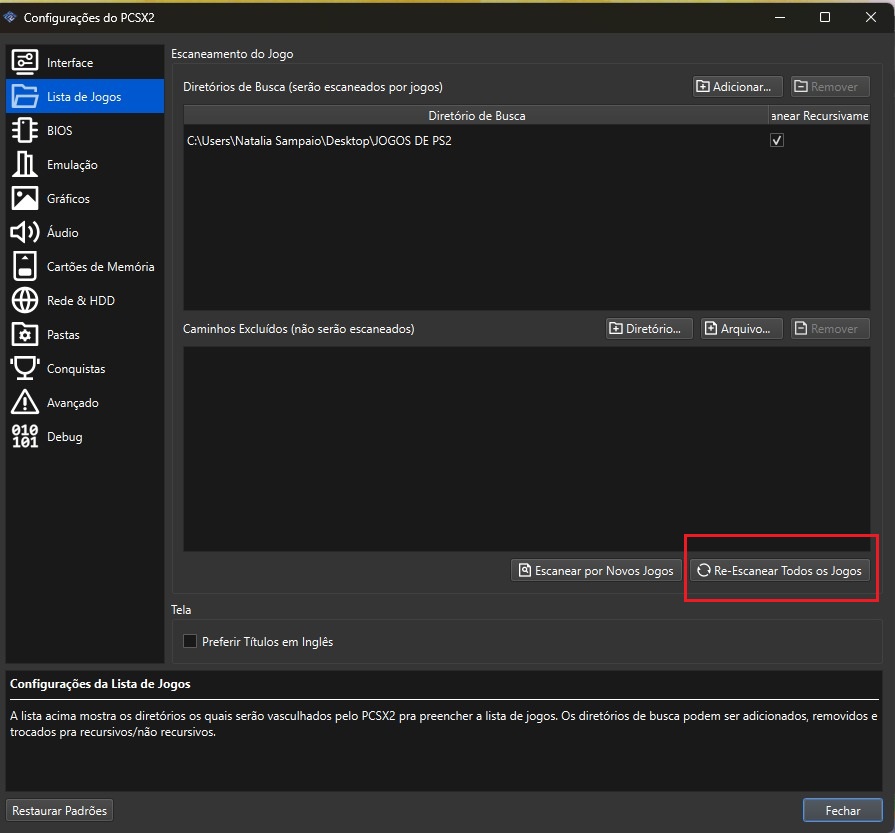Screen dimensions: 895x833
Task: Open the Debug settings category
Action: (x=64, y=437)
